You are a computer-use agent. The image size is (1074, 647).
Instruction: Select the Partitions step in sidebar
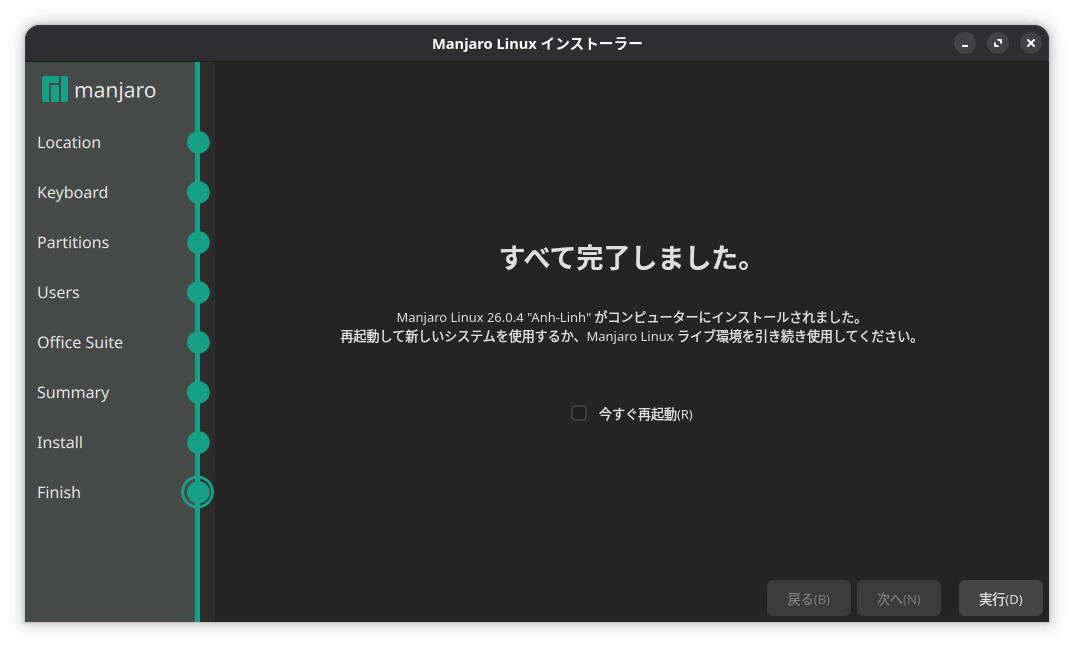click(73, 242)
